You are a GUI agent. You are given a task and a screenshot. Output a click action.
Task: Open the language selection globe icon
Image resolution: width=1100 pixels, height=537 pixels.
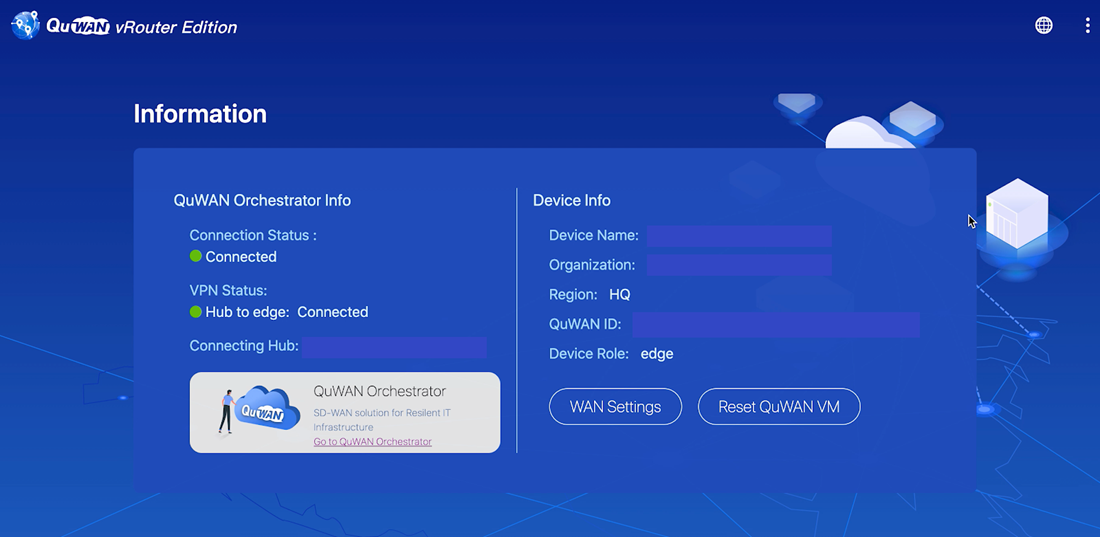coord(1043,26)
